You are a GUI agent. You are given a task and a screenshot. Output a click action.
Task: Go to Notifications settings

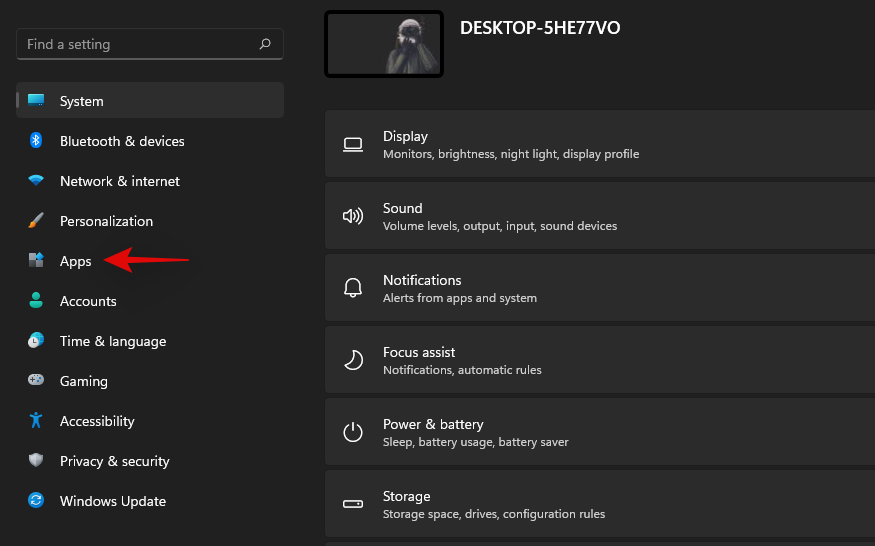pos(600,289)
